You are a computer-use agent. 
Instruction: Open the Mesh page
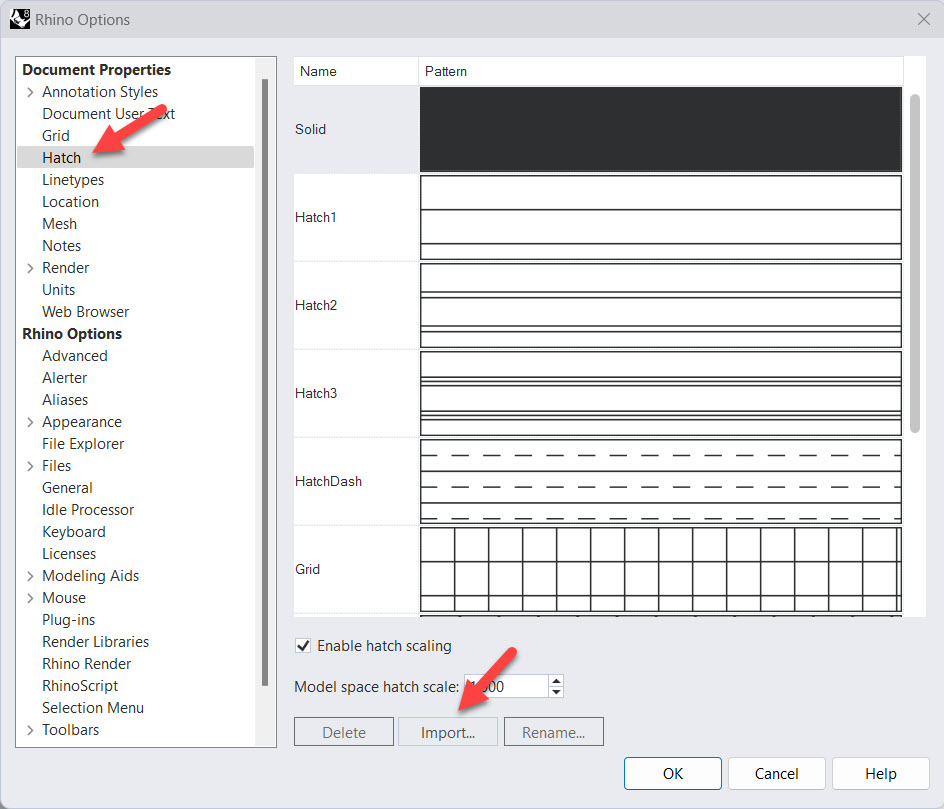[x=60, y=224]
